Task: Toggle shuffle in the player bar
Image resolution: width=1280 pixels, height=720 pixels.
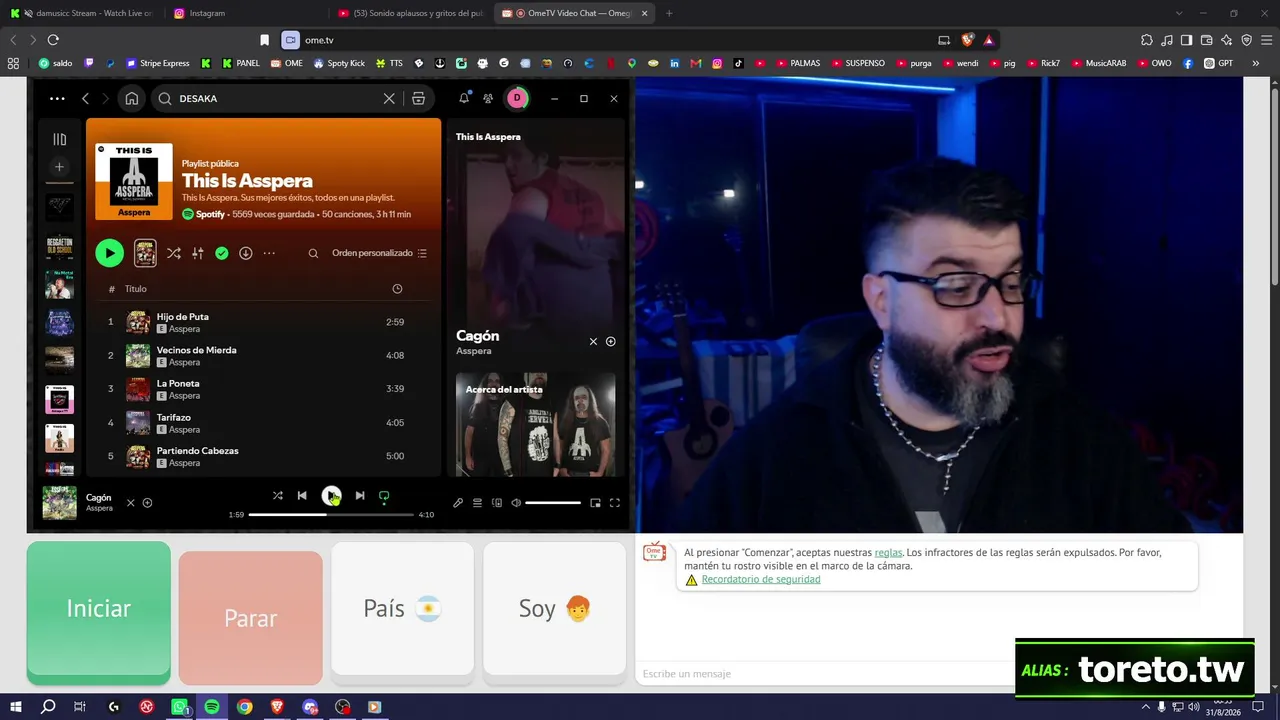Action: [x=278, y=495]
